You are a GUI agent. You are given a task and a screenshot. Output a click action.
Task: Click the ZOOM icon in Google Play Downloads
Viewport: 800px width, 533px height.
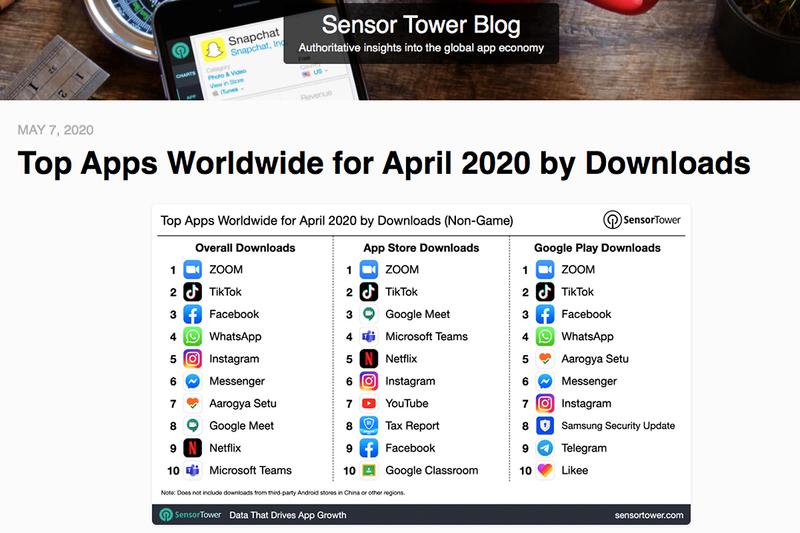click(x=545, y=269)
